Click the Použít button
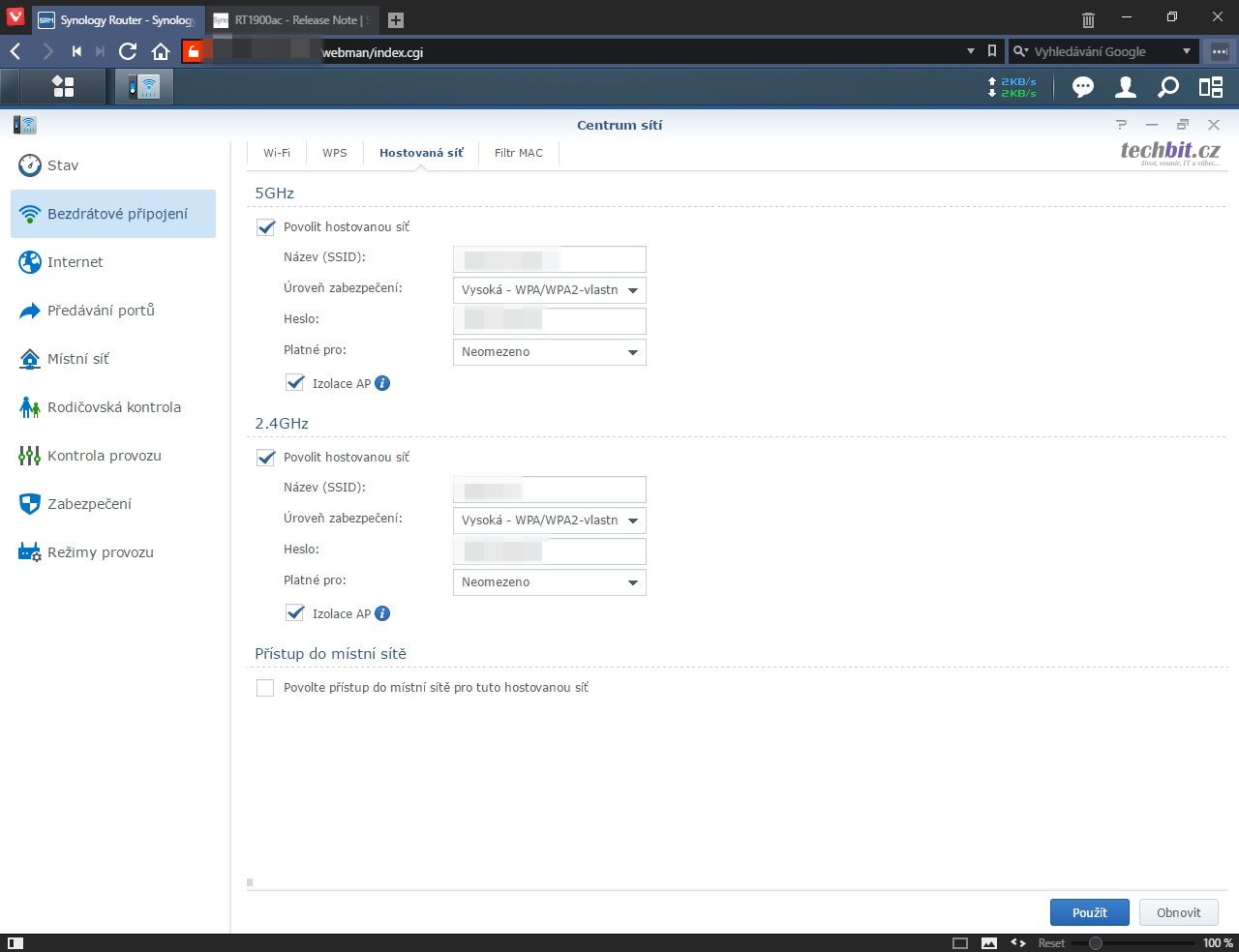 pos(1089,912)
